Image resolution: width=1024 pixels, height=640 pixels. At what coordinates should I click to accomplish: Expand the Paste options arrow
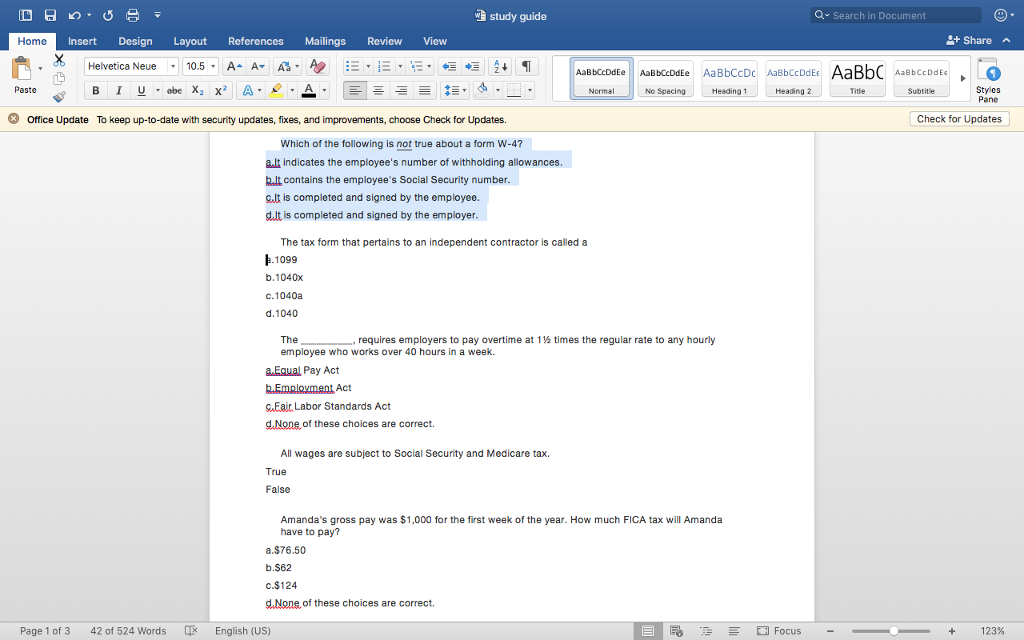tap(40, 69)
